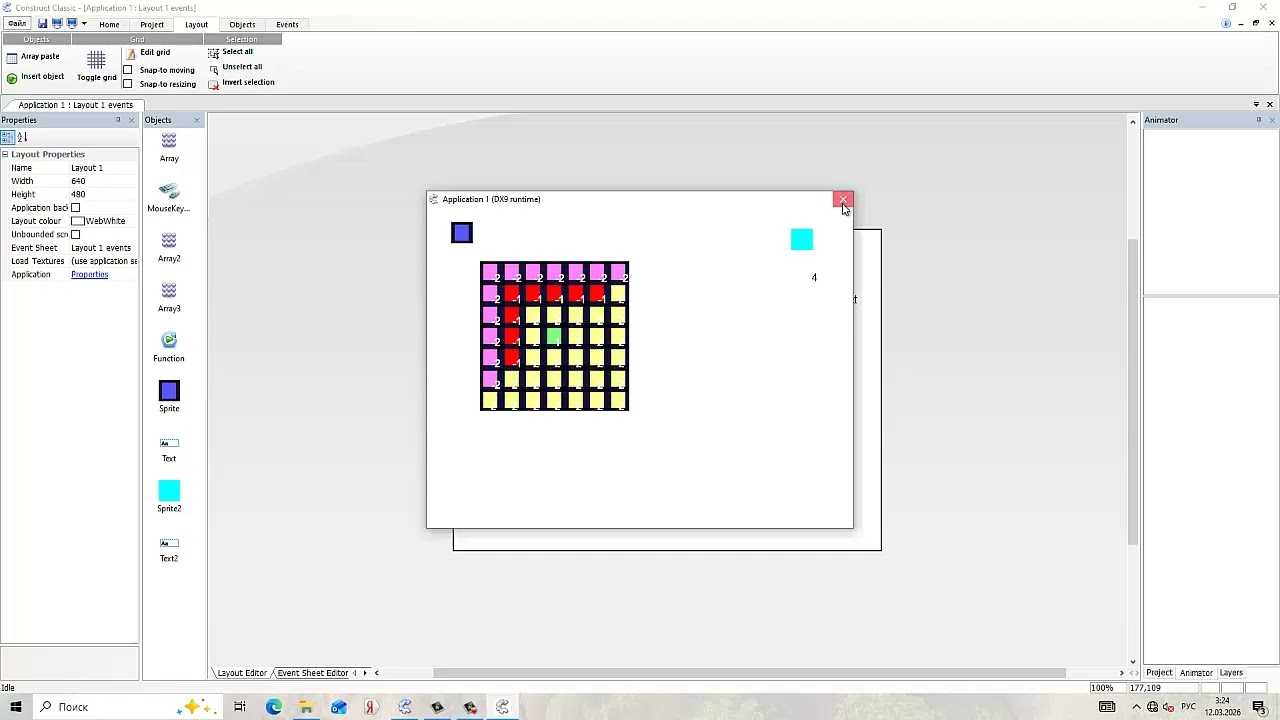This screenshot has width=1280, height=720.
Task: Open the Файл application menu button
Action: coord(17,24)
